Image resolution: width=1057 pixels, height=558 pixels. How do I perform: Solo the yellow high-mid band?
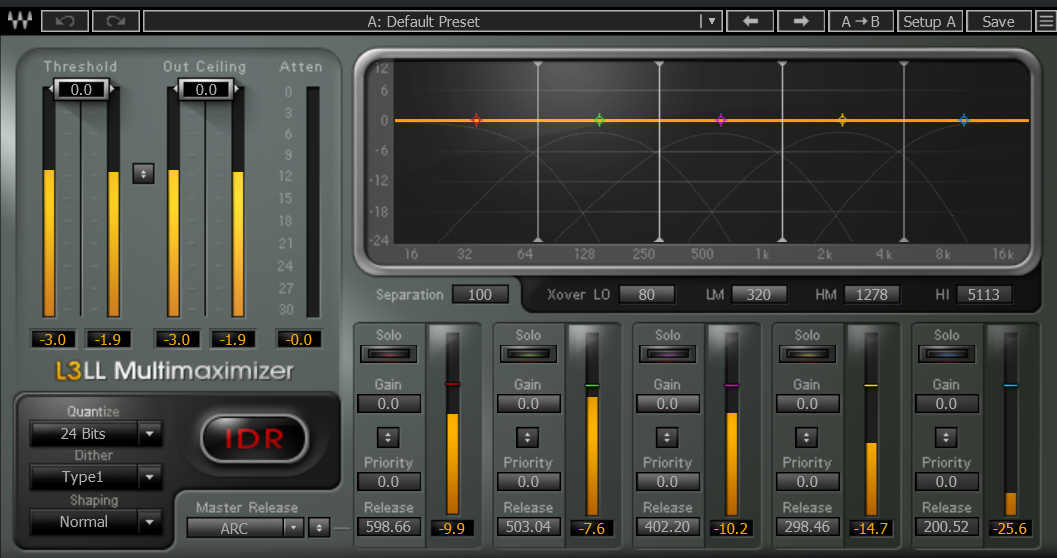807,353
